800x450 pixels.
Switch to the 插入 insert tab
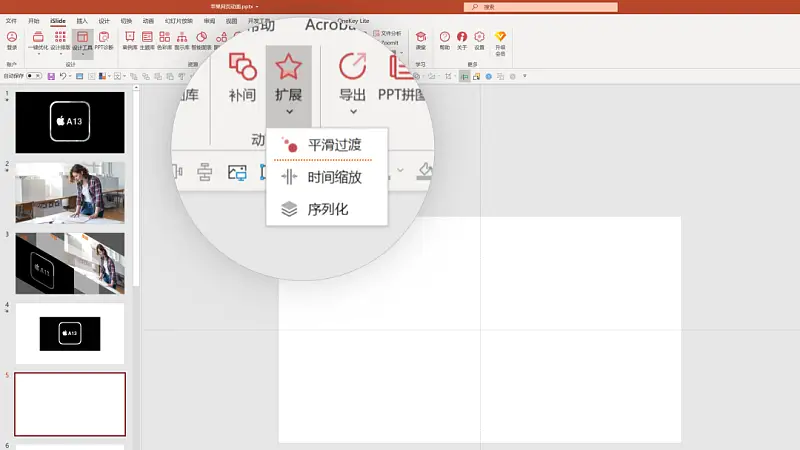(x=82, y=21)
